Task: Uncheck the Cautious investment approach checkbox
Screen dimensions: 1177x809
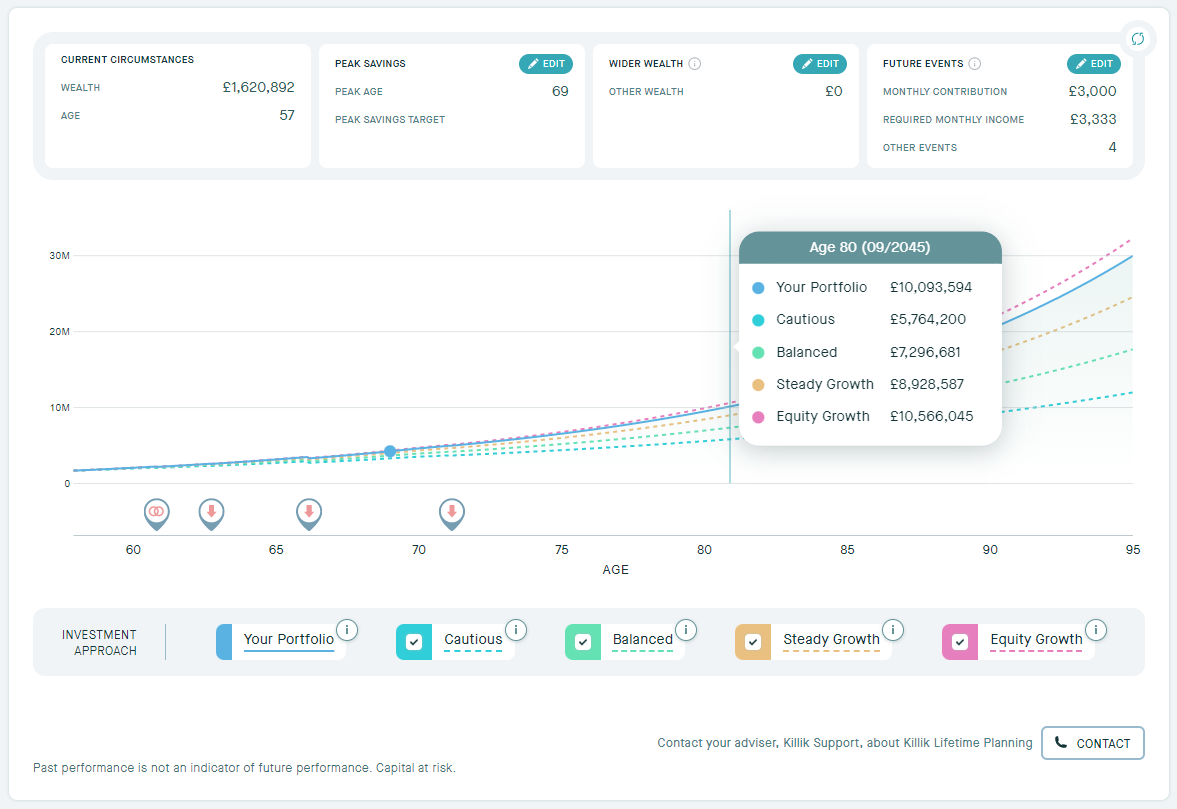Action: (414, 642)
